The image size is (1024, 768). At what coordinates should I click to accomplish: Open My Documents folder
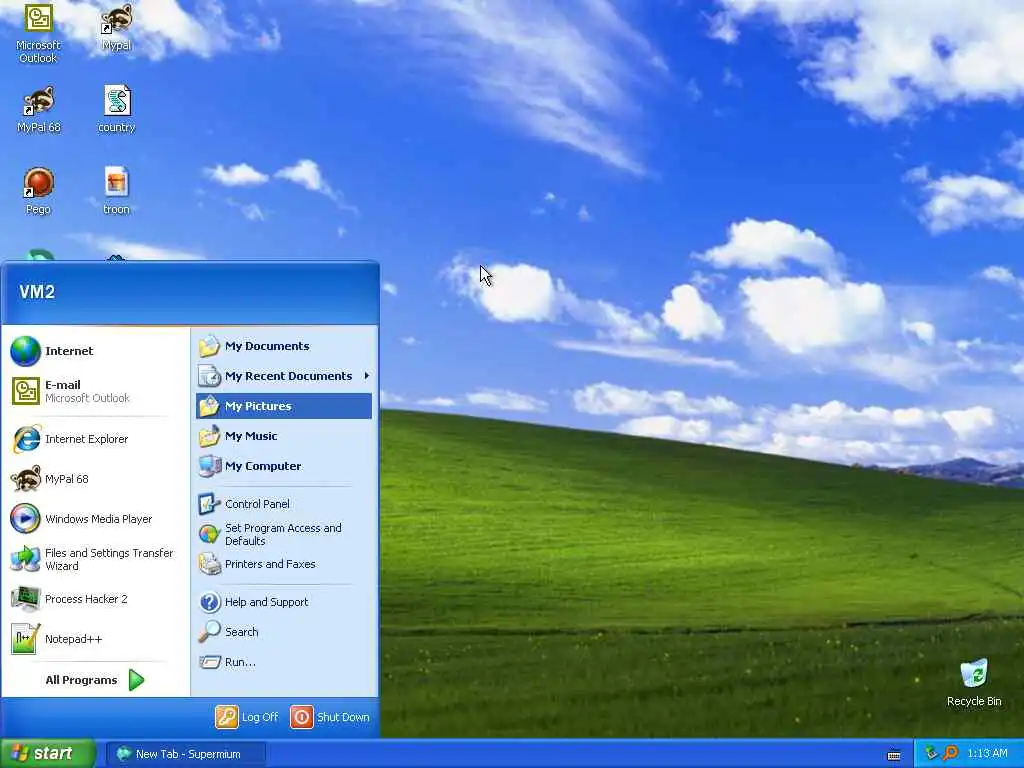(283, 346)
